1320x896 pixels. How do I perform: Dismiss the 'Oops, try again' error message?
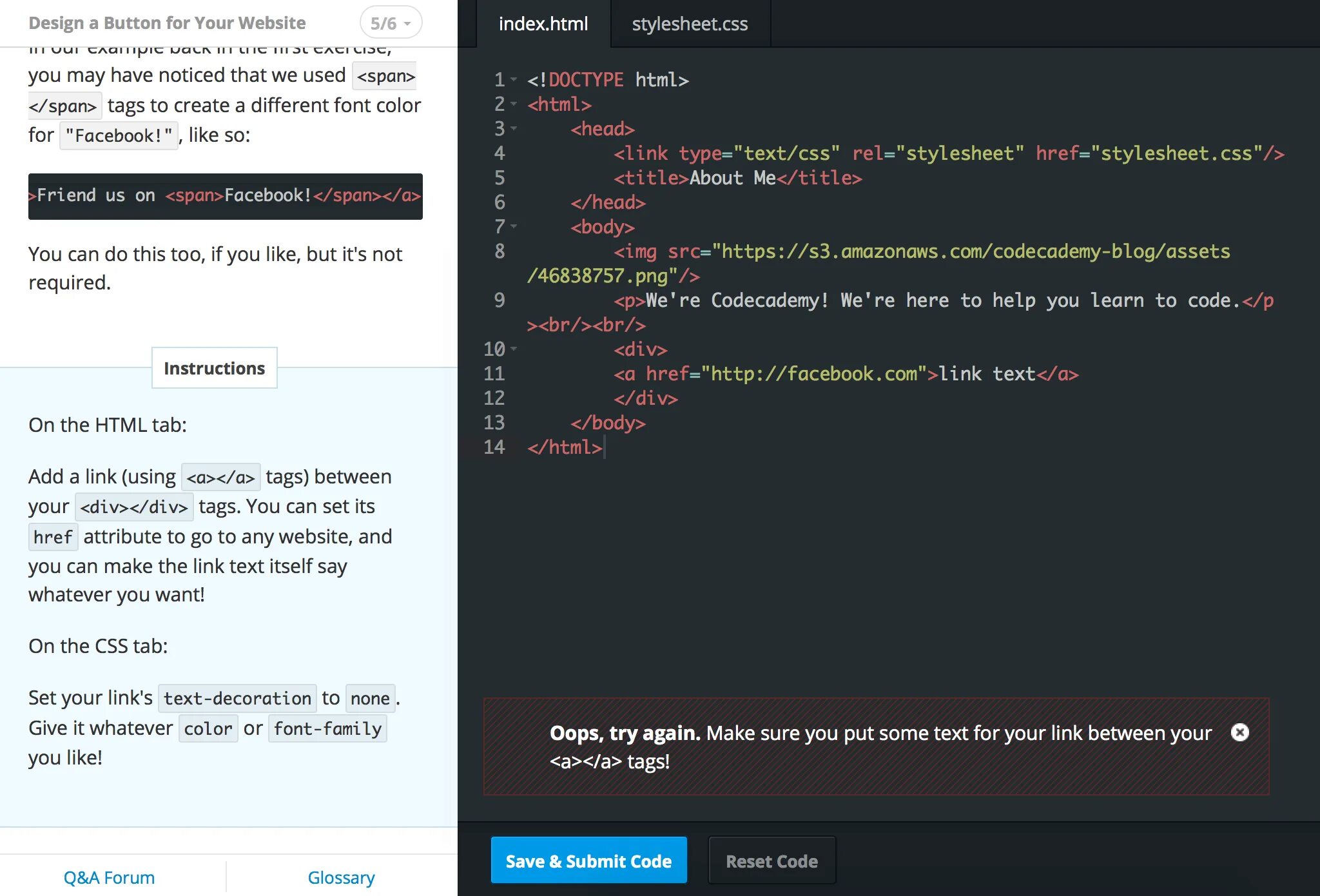(x=1239, y=732)
